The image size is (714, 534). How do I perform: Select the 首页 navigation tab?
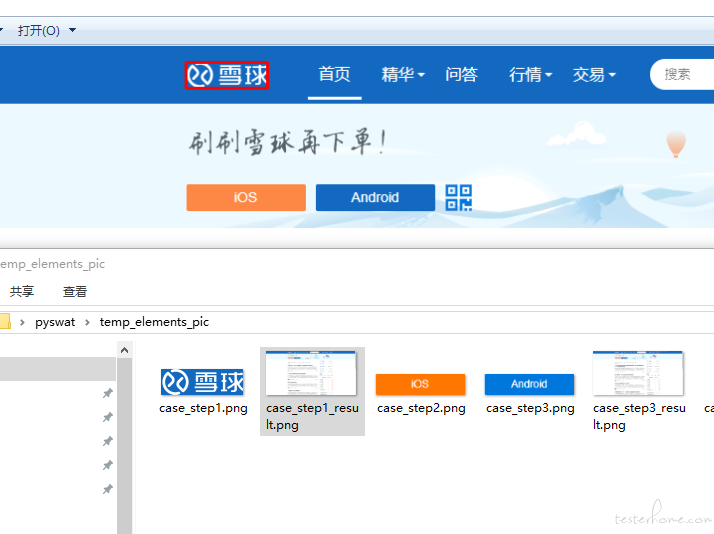[334, 74]
